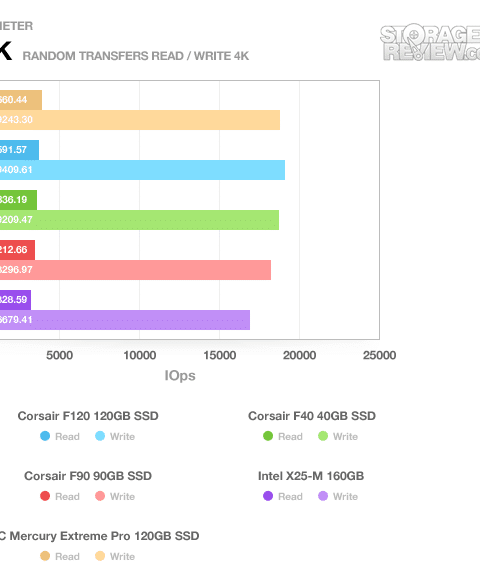Click the StorageReview.com logo
Viewport: 480px width, 580px height.
click(x=430, y=43)
